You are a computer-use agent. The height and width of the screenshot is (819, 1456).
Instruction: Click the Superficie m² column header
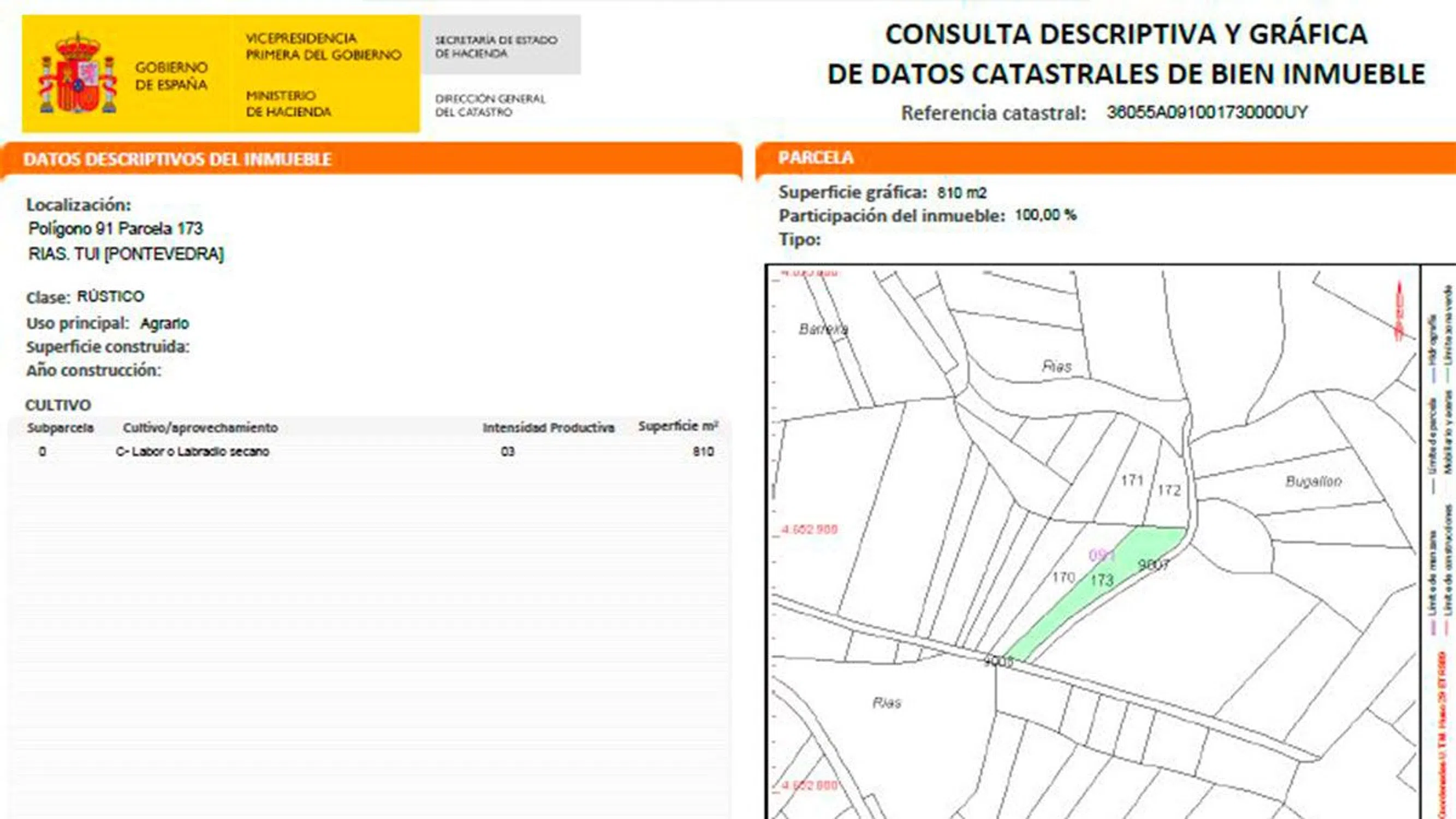(677, 426)
